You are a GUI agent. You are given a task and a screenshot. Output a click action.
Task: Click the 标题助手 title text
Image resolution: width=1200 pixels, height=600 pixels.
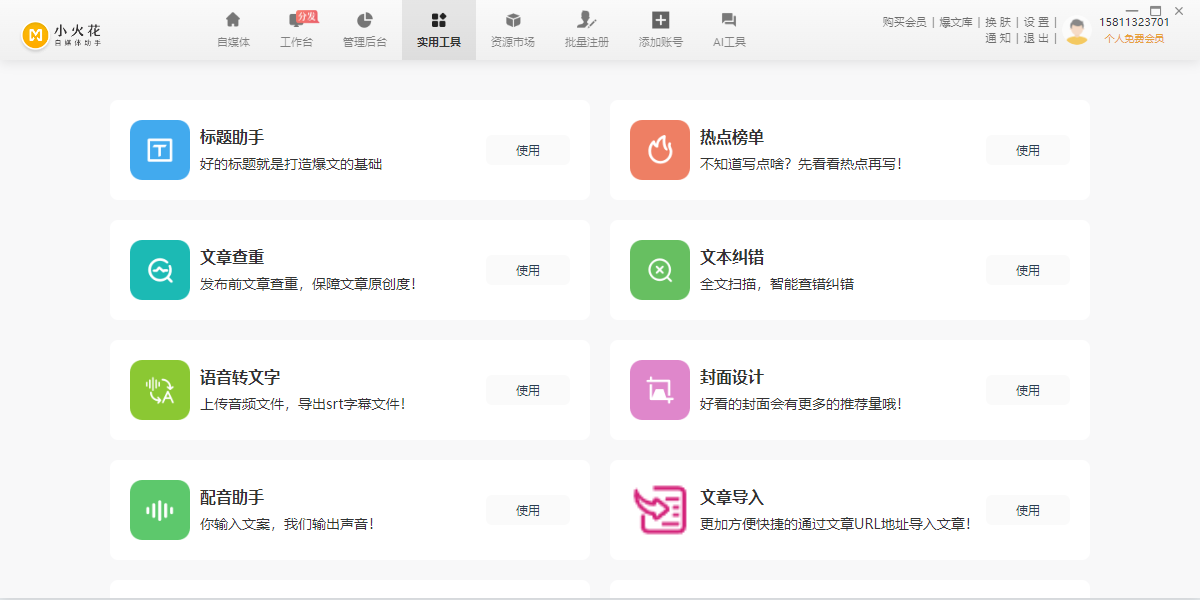pos(232,138)
